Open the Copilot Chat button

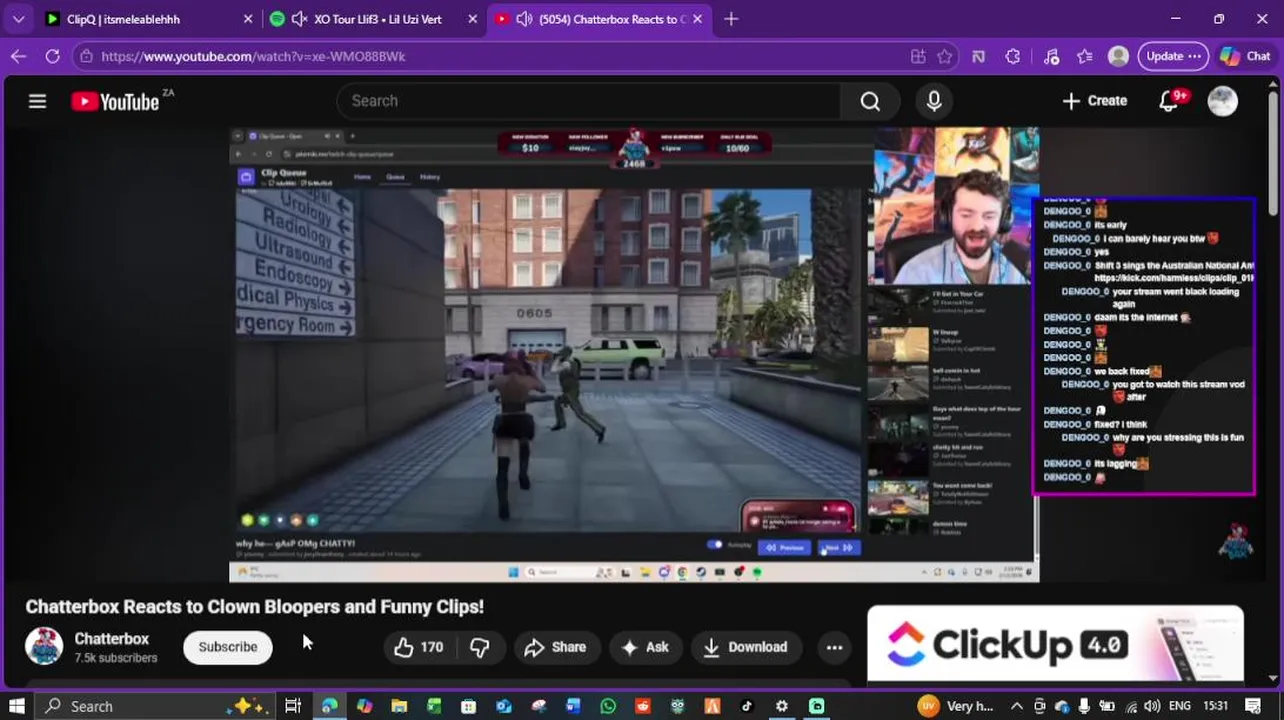coord(1245,56)
